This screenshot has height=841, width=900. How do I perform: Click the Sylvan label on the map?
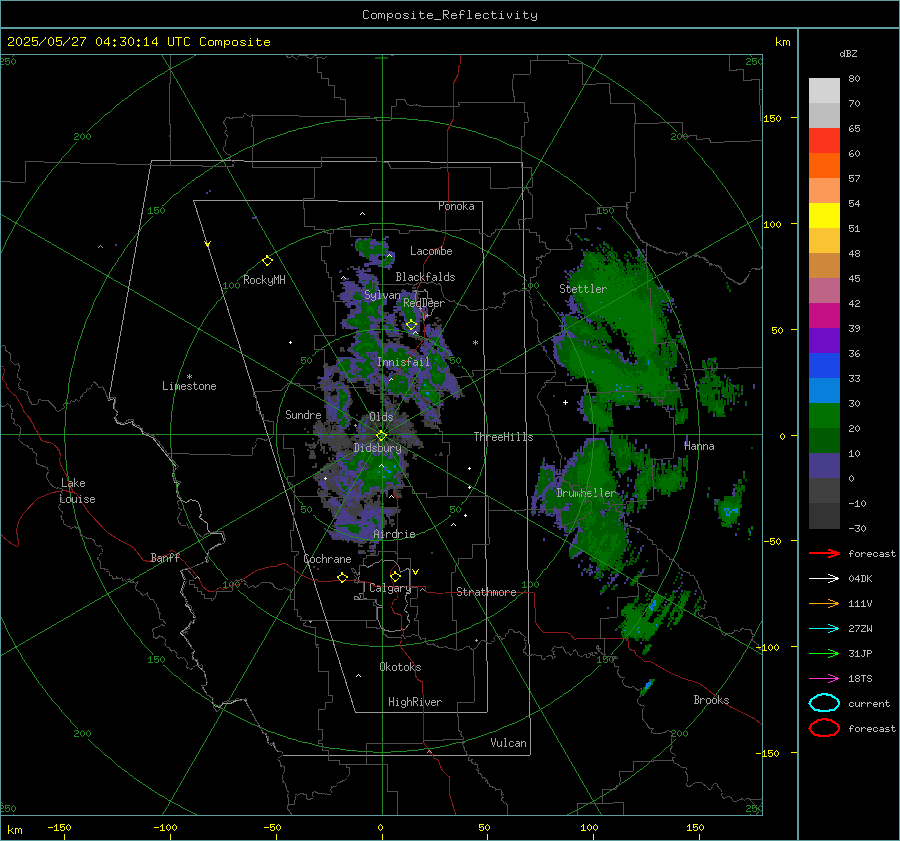coord(382,295)
